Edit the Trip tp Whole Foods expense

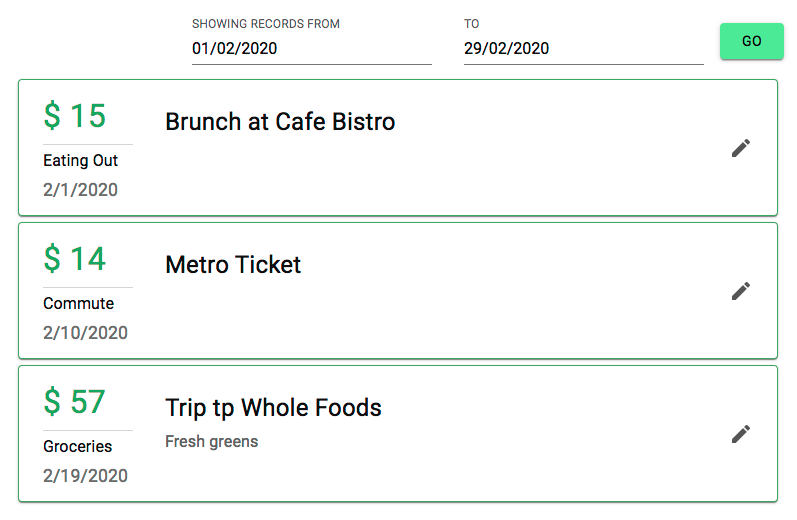[740, 434]
